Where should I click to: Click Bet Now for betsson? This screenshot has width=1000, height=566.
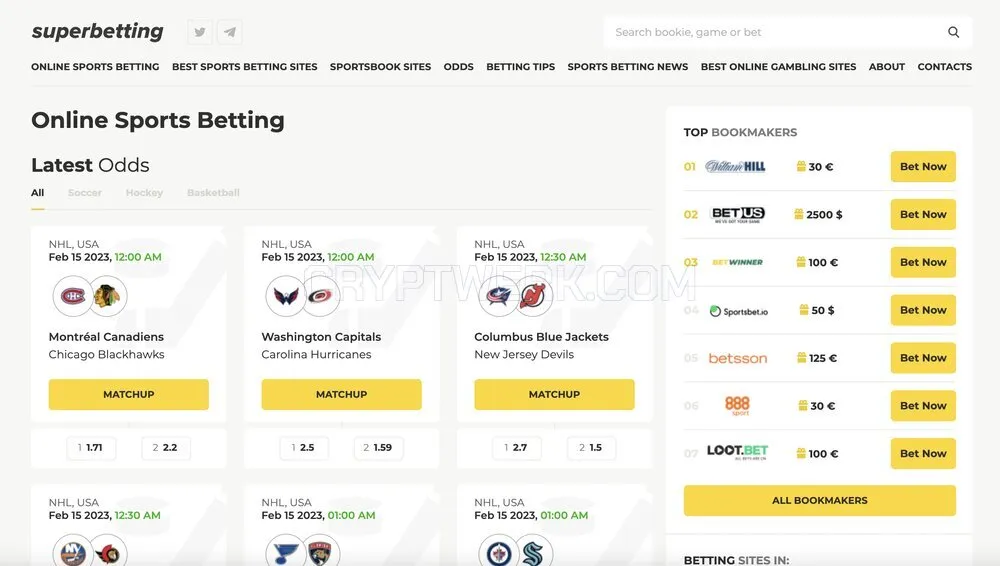click(x=923, y=358)
